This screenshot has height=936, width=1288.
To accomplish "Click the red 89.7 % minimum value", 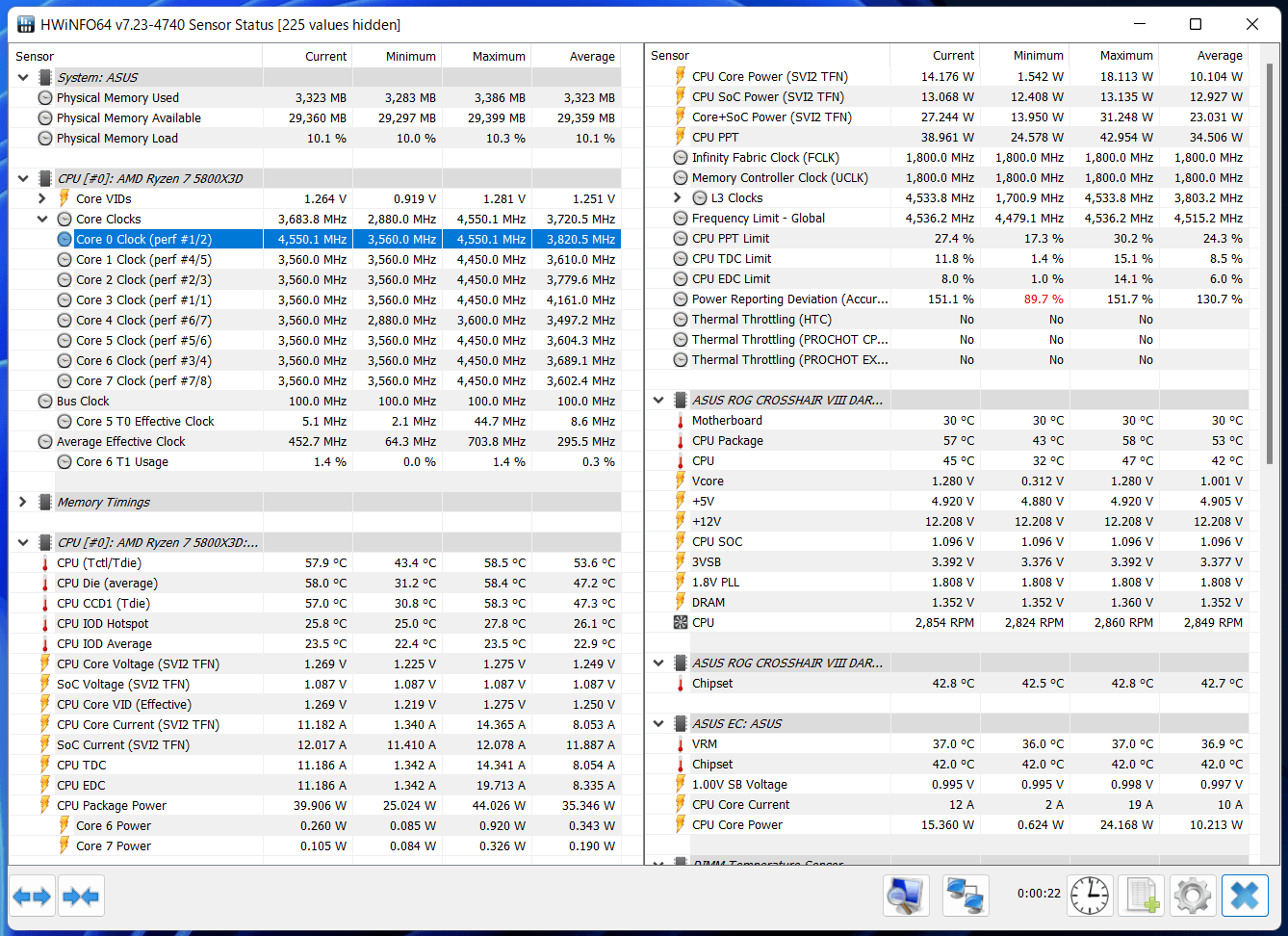I will [x=1043, y=299].
